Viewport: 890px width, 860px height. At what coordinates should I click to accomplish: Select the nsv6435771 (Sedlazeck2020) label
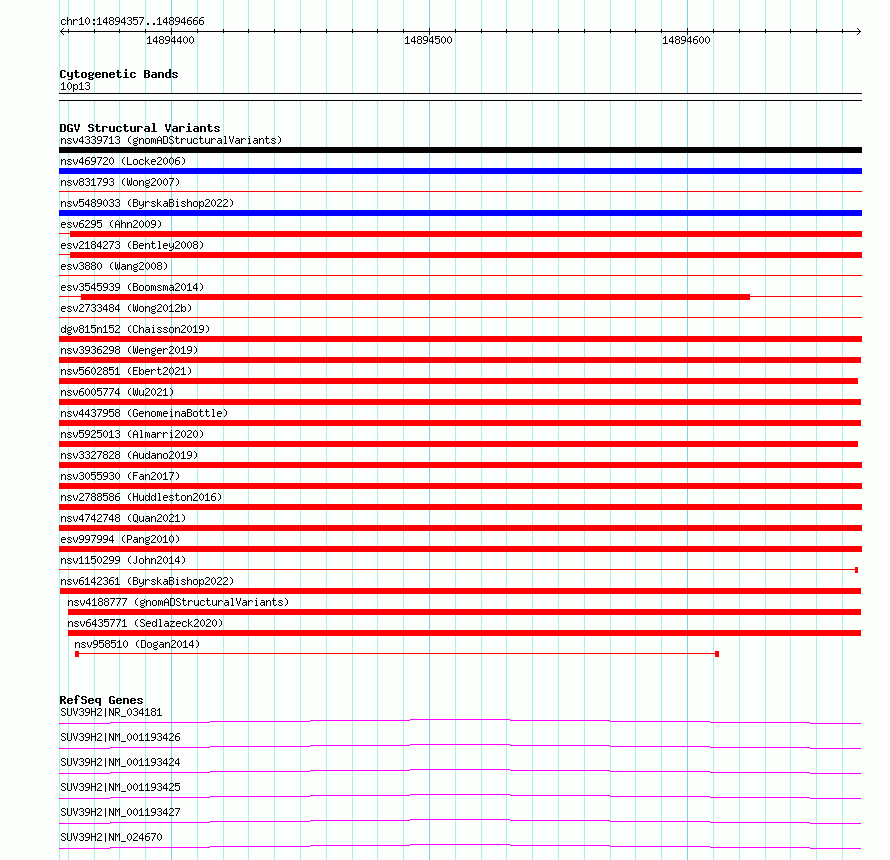tap(145, 623)
